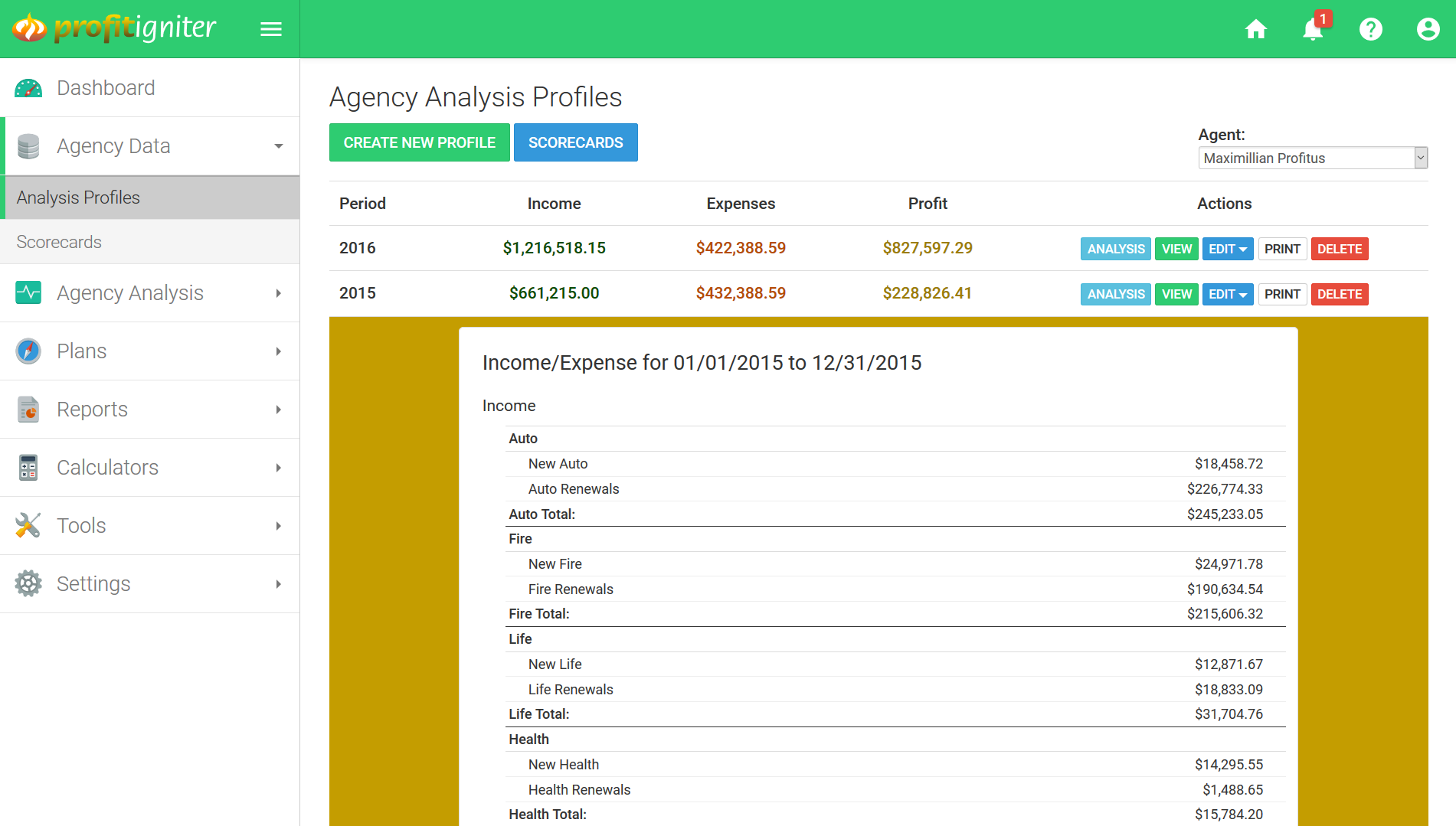Click the Tools wrench icon
The image size is (1456, 826).
click(28, 525)
